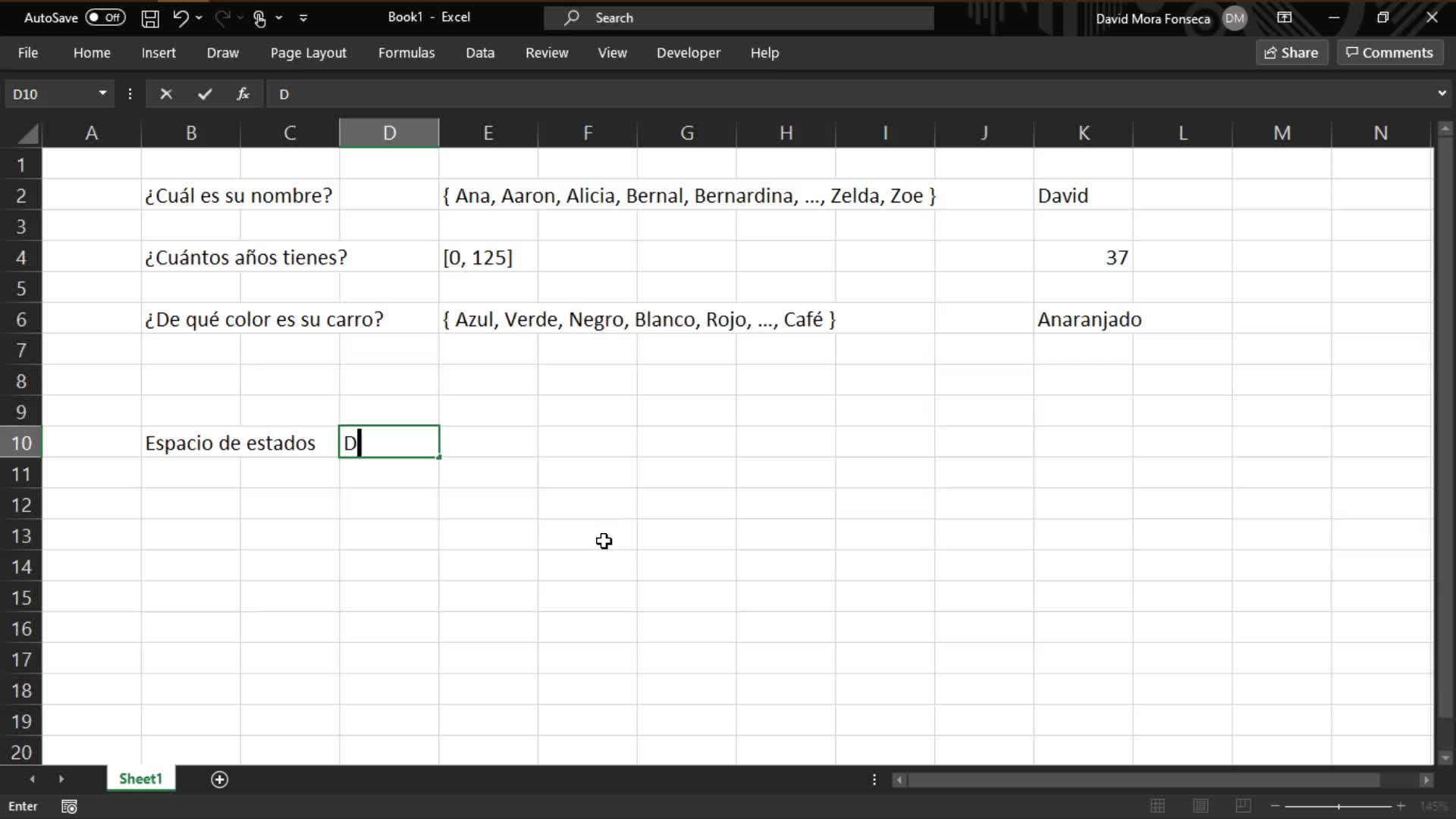Open the Touch/Mouse mode dropdown arrow
This screenshot has height=819, width=1456.
(x=279, y=18)
